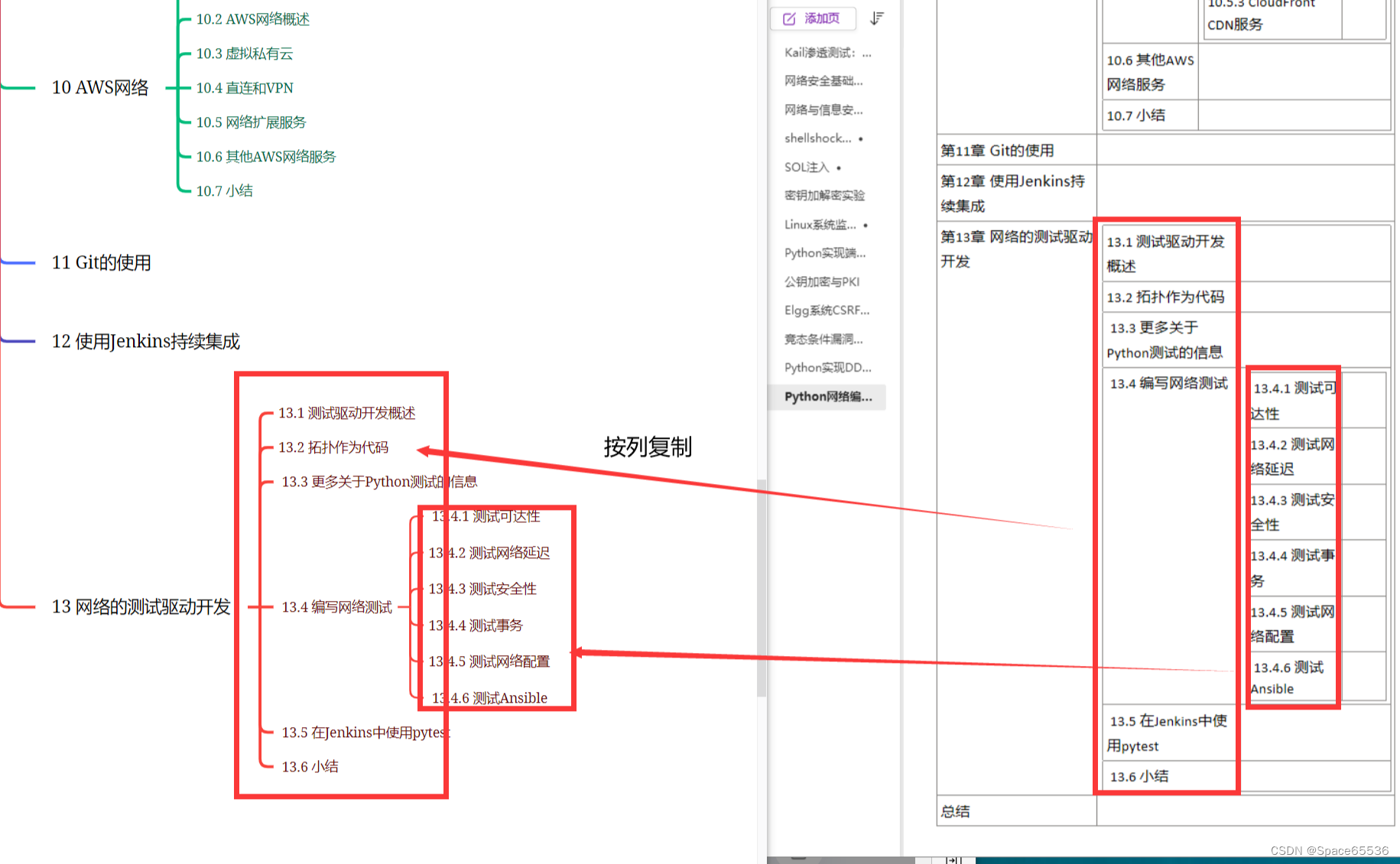Click table cell 总结

click(1017, 811)
